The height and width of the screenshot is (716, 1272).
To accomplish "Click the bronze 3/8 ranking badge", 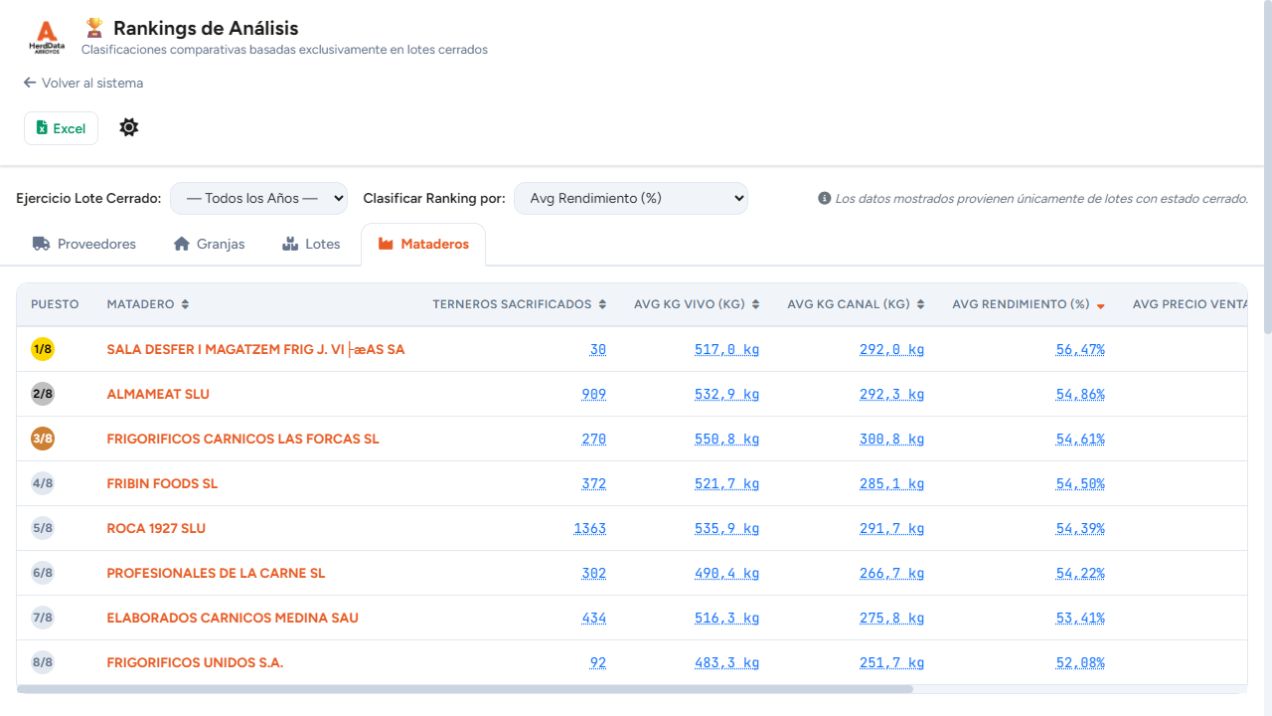I will pyautogui.click(x=42, y=439).
